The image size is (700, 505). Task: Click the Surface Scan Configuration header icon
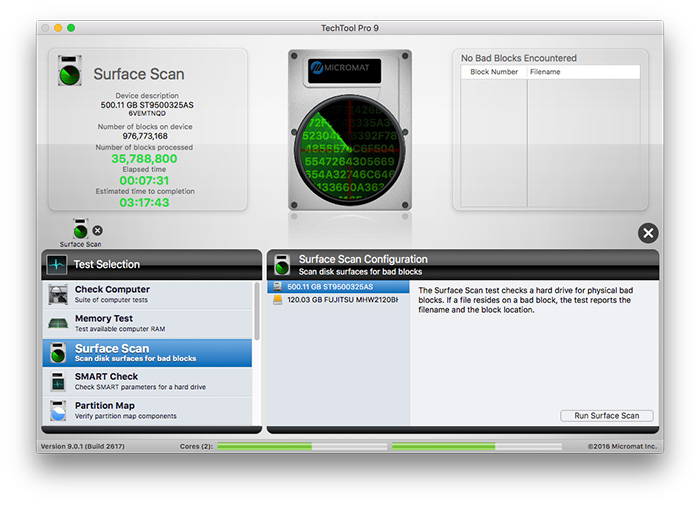(282, 264)
